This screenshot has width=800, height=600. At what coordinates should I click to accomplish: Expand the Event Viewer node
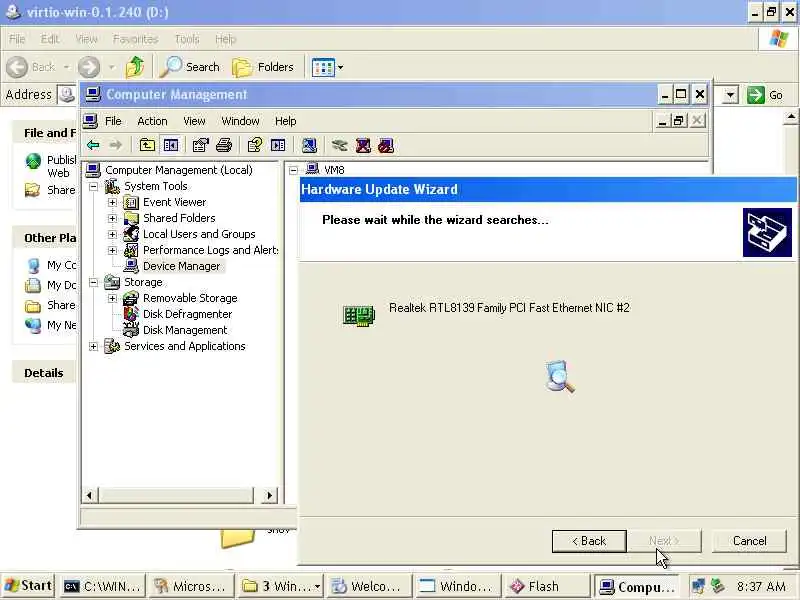point(112,203)
